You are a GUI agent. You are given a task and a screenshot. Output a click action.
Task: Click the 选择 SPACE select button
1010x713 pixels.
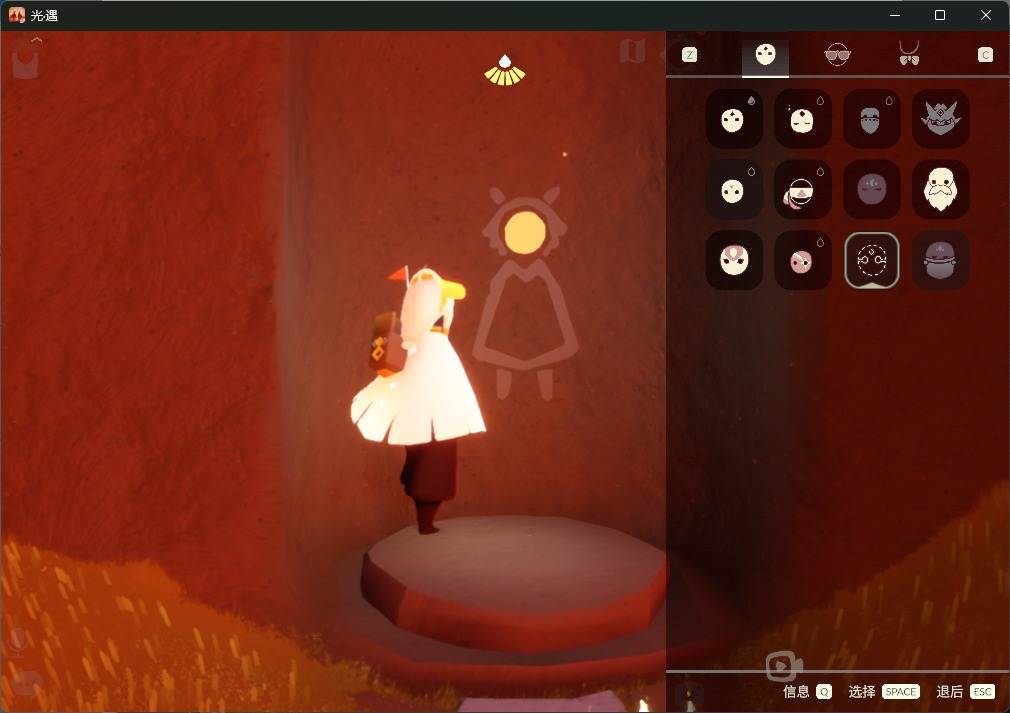click(x=884, y=691)
